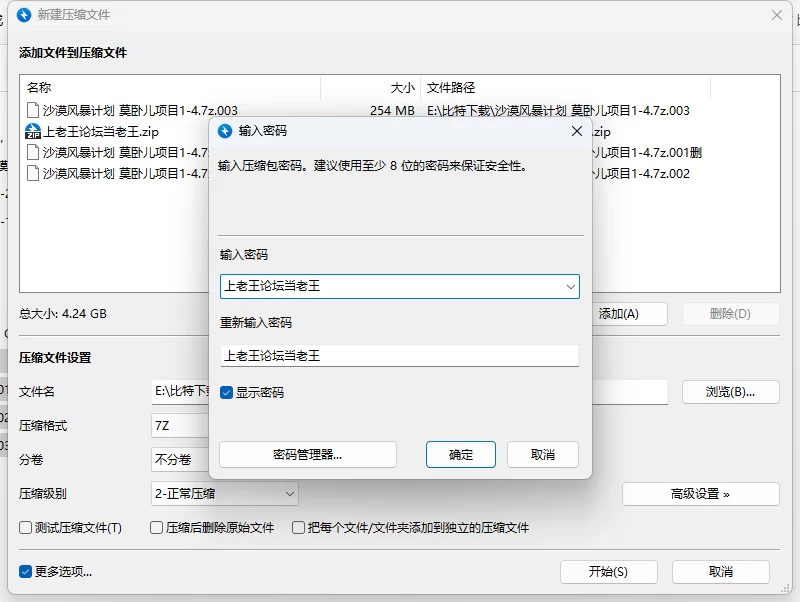800x602 pixels.
Task: Untick the 显示密码 checkbox
Action: pyautogui.click(x=227, y=393)
